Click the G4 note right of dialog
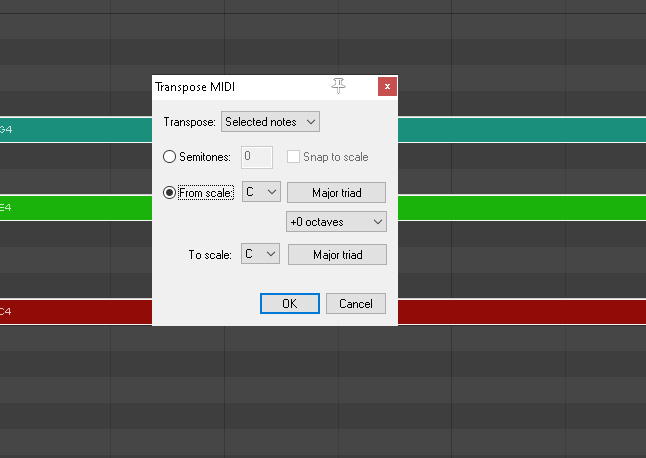 pos(522,129)
